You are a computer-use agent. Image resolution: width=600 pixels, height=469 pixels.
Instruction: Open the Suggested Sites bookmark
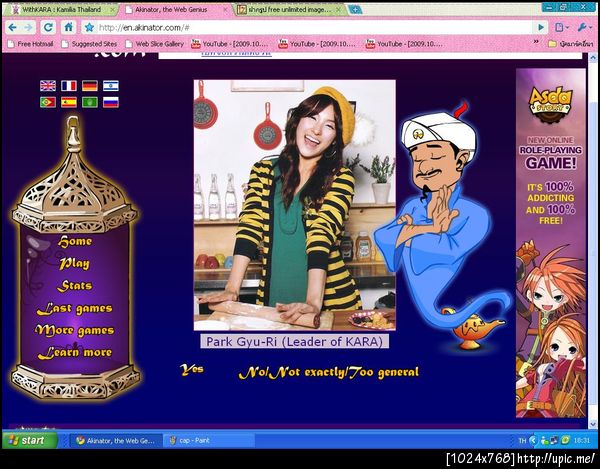click(x=90, y=44)
